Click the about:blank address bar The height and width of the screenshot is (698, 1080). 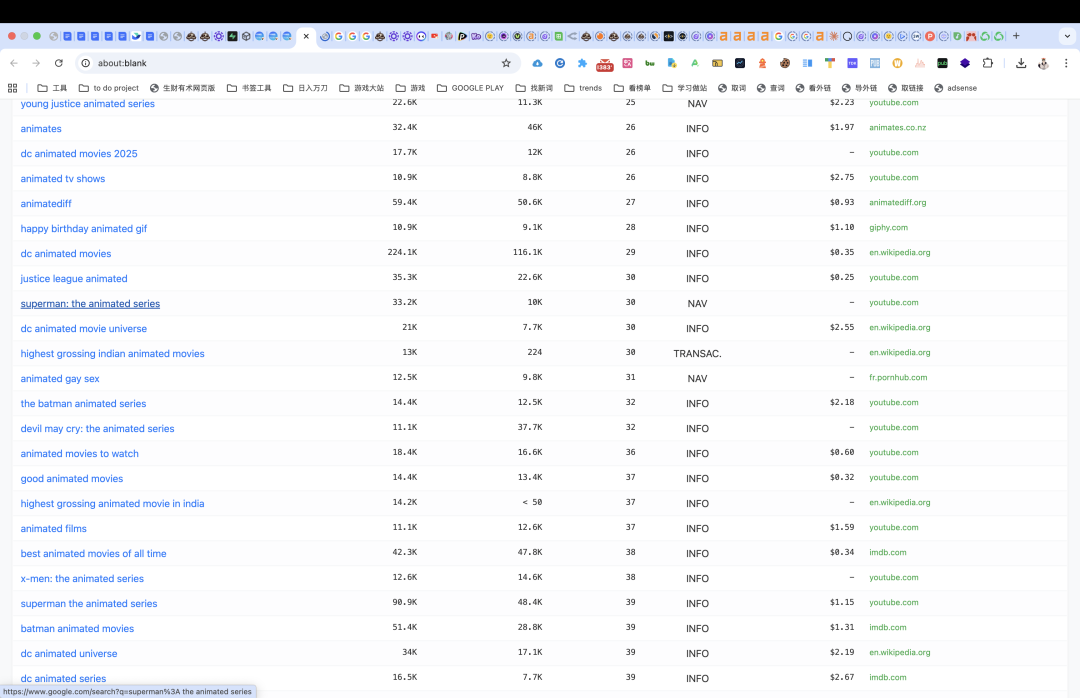point(296,63)
